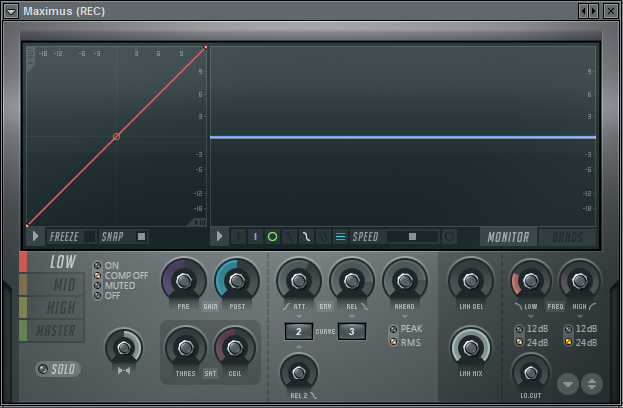Click the previous preset left arrow
Image resolution: width=623 pixels, height=408 pixels.
(583, 11)
